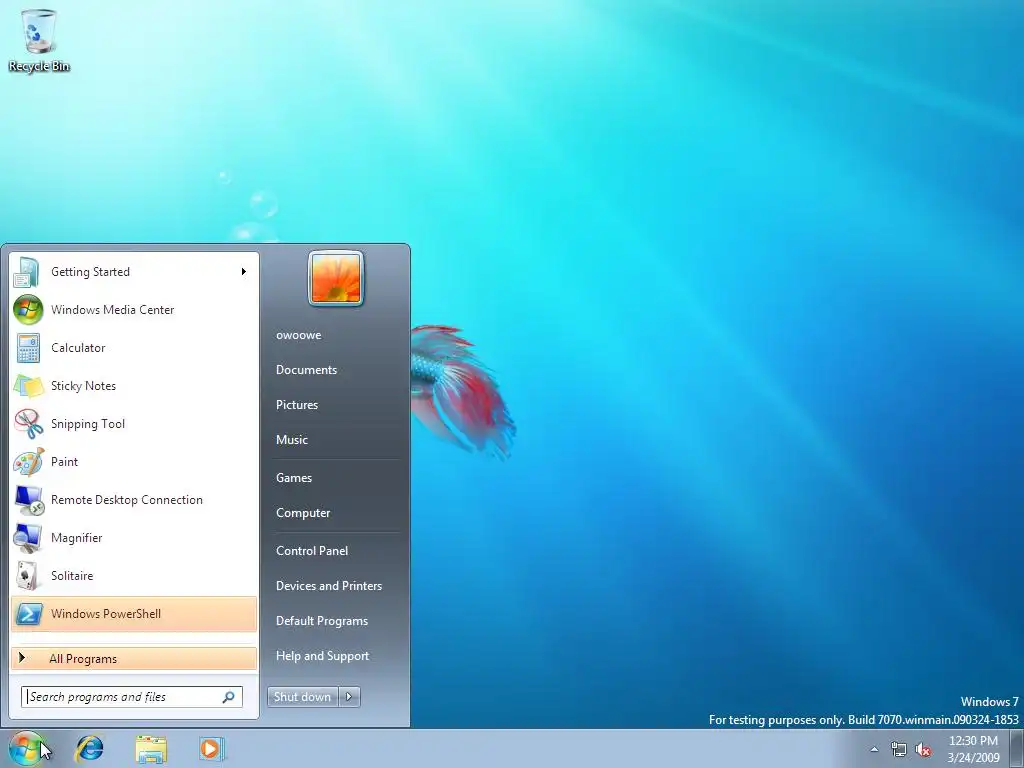Click the Calculator icon in Start menu
This screenshot has height=768, width=1024.
point(28,347)
